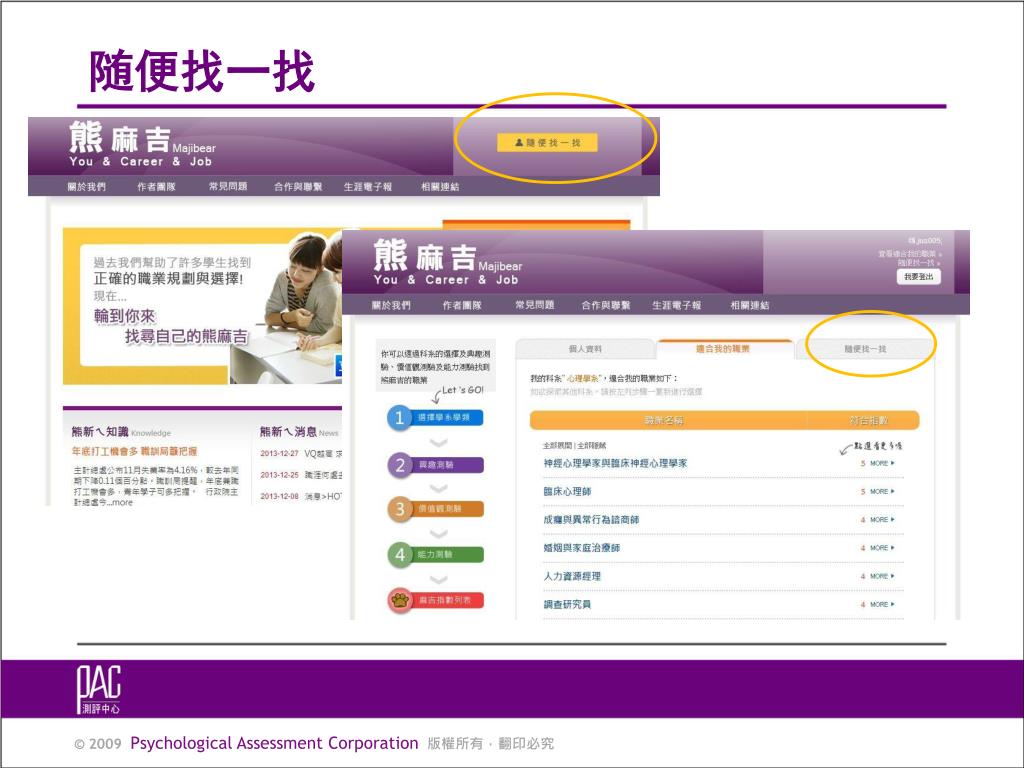
Task: Click the 熊新ㄟ知識 Knowledge section heading
Action: click(x=121, y=432)
